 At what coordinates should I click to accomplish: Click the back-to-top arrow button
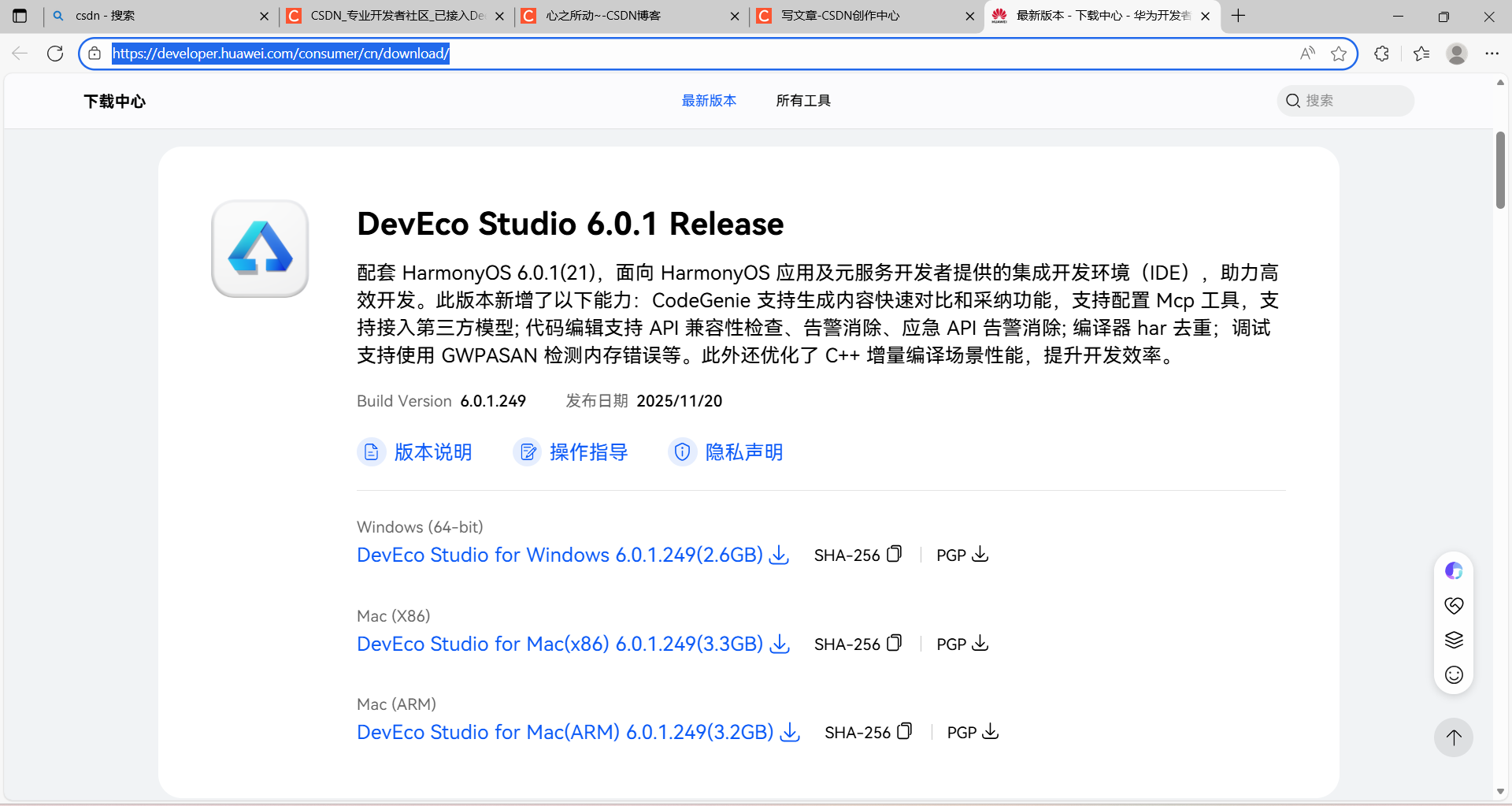(x=1454, y=737)
